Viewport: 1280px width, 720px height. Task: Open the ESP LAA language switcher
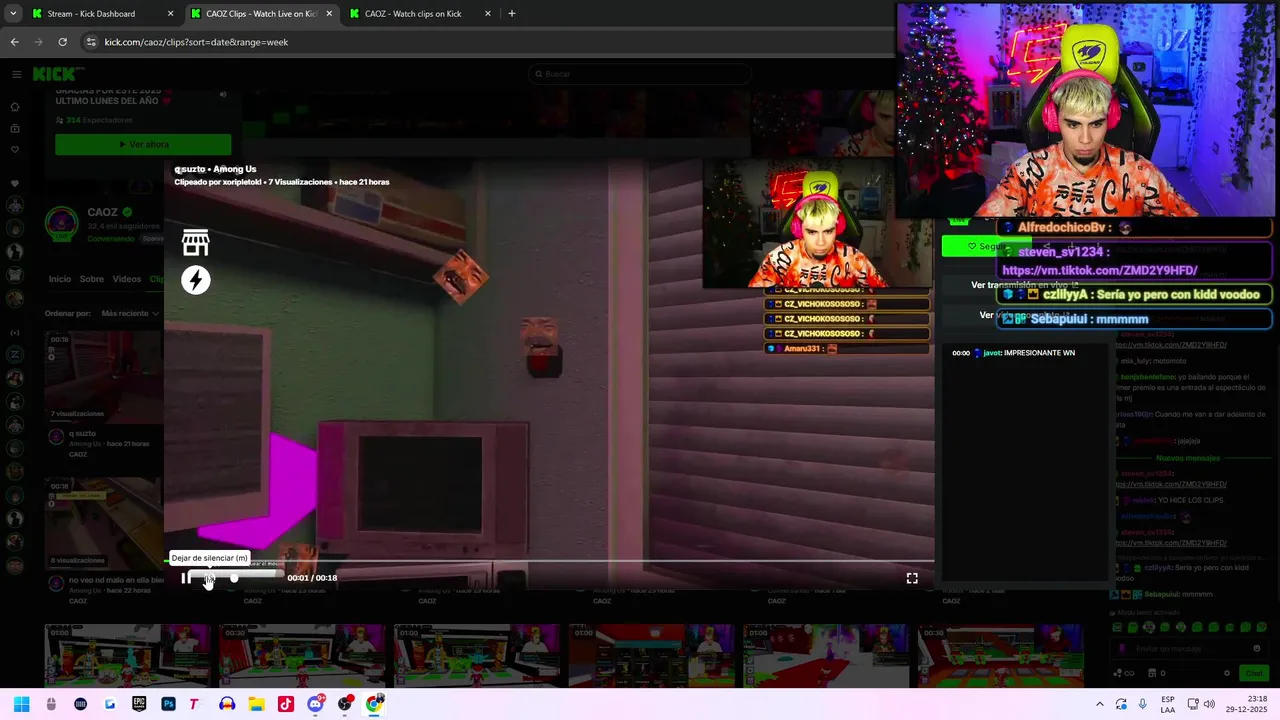pos(1168,704)
